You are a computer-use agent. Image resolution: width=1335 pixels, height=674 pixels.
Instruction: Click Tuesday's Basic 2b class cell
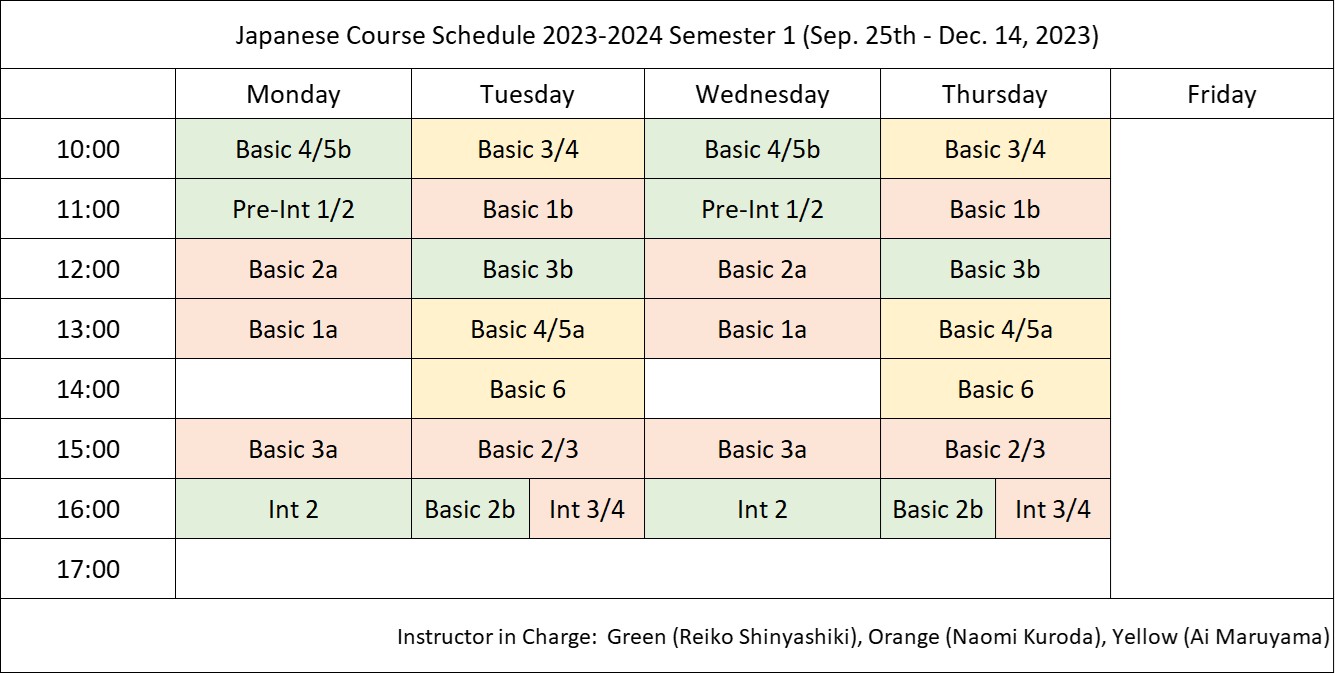point(470,509)
